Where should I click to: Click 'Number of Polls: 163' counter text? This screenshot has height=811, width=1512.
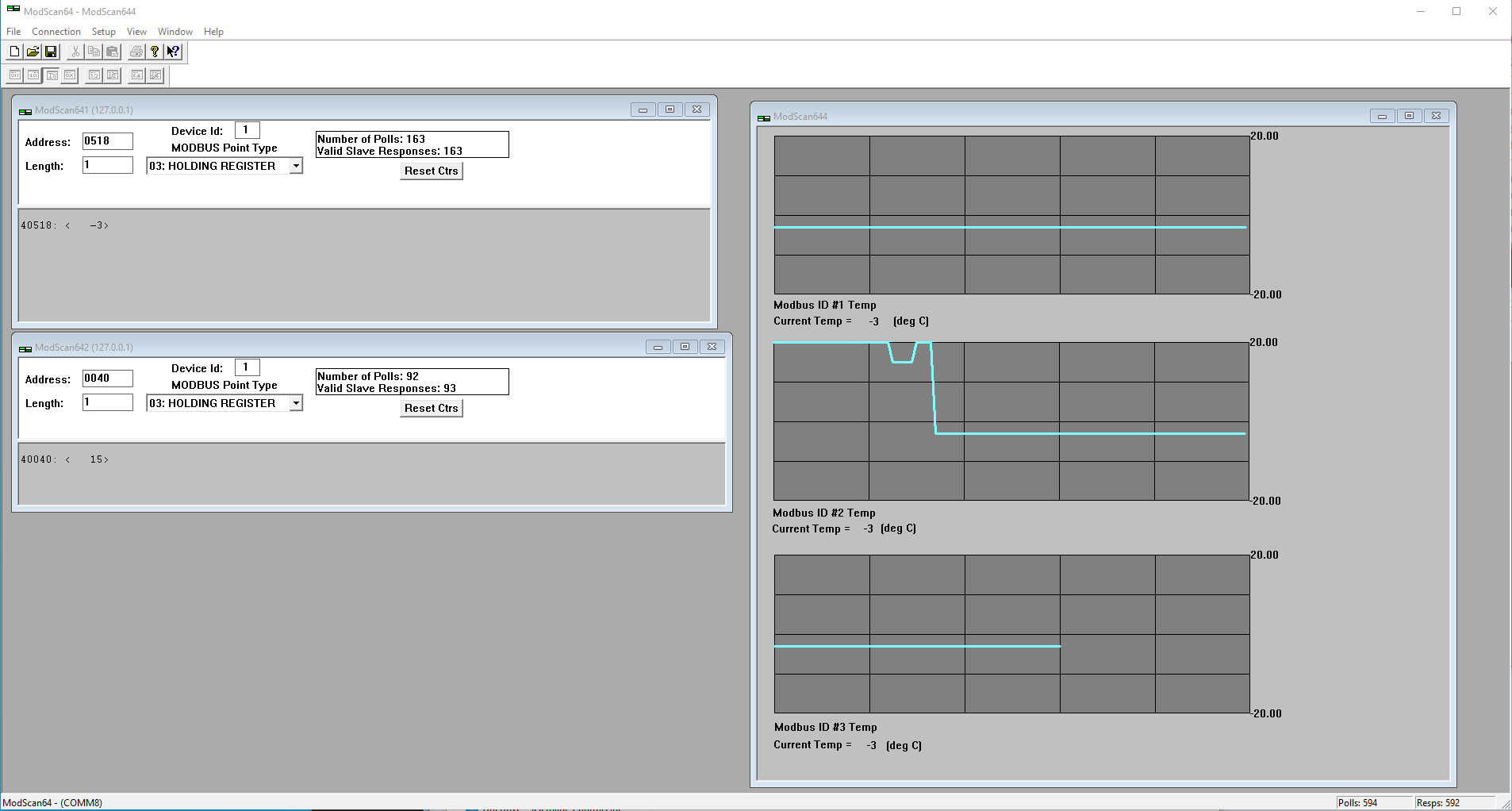point(371,139)
